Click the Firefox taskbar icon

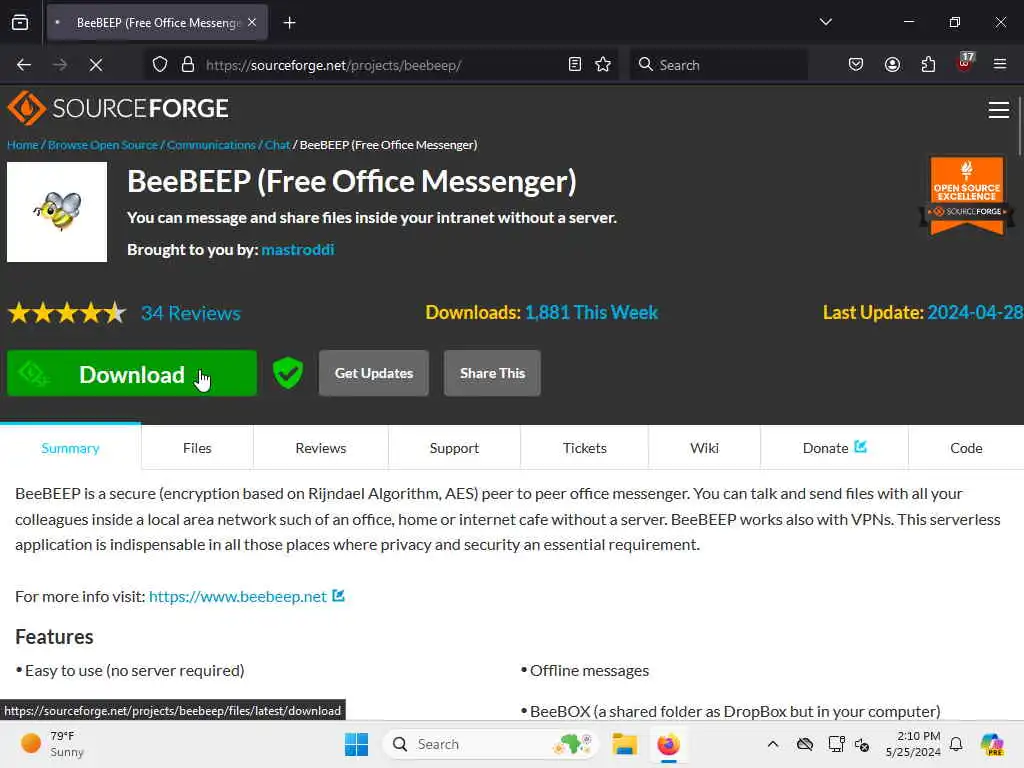668,744
